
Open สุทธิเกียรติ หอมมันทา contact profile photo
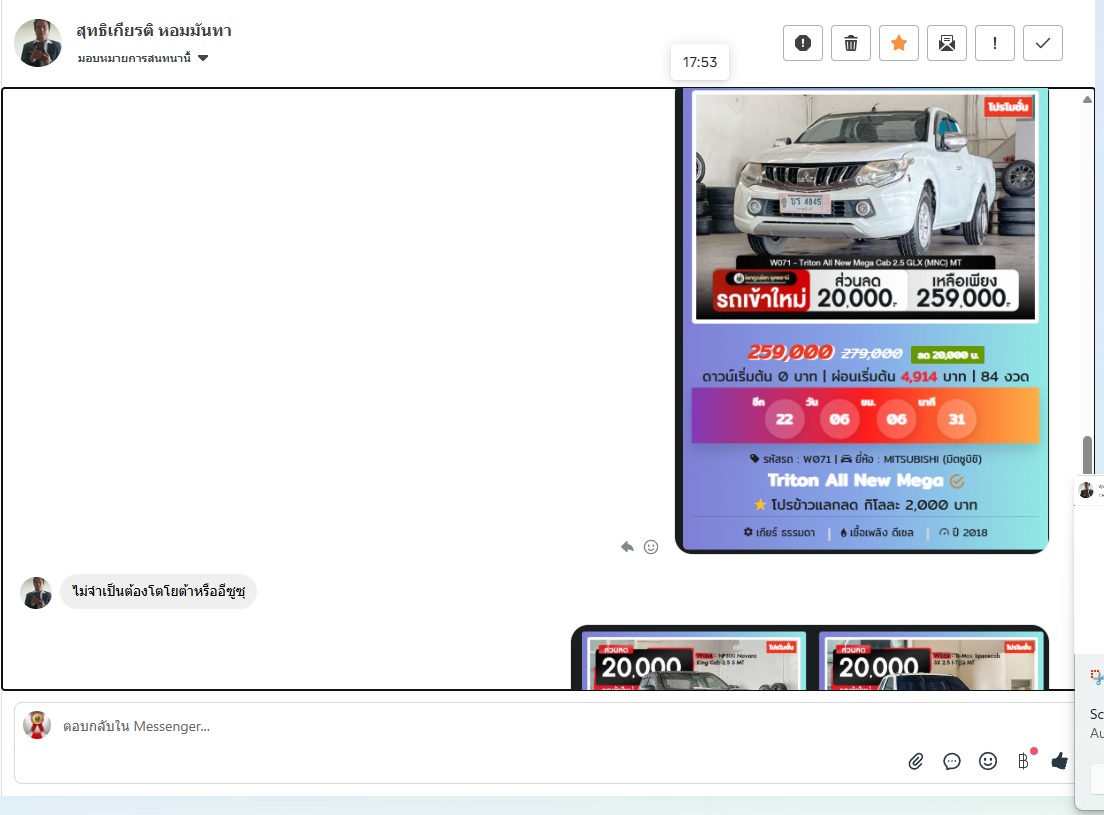click(38, 43)
